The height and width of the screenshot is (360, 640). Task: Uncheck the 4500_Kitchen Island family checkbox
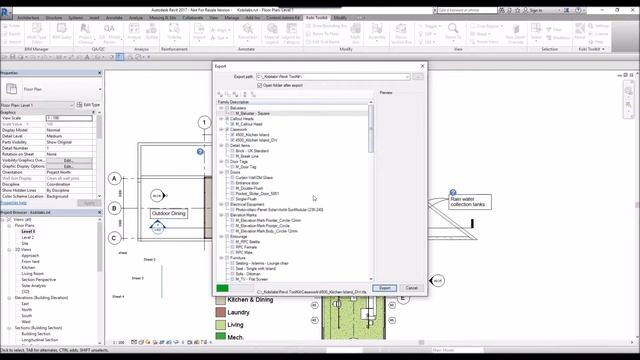[233, 134]
